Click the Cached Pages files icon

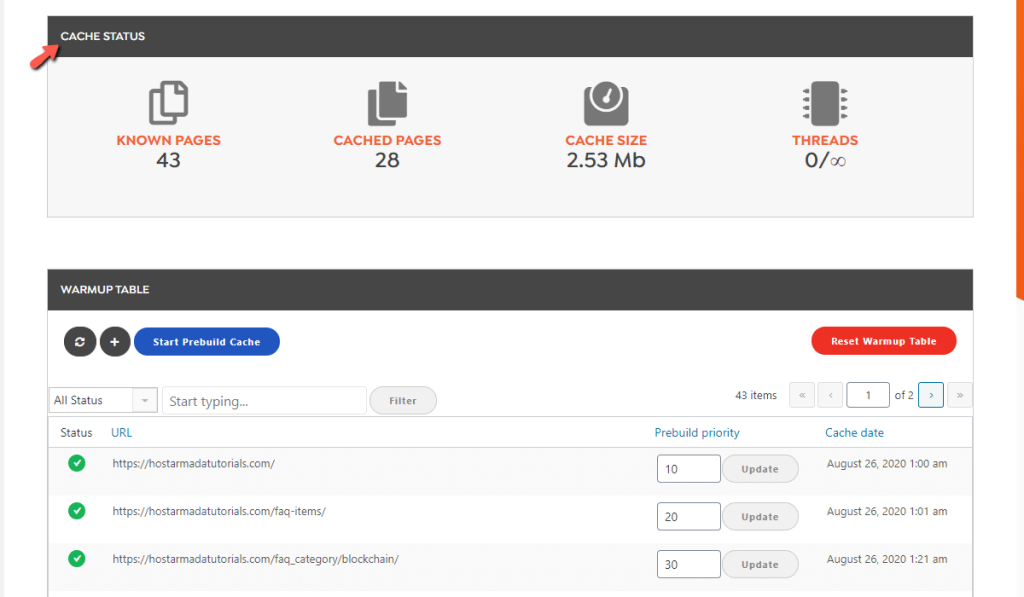pos(387,103)
